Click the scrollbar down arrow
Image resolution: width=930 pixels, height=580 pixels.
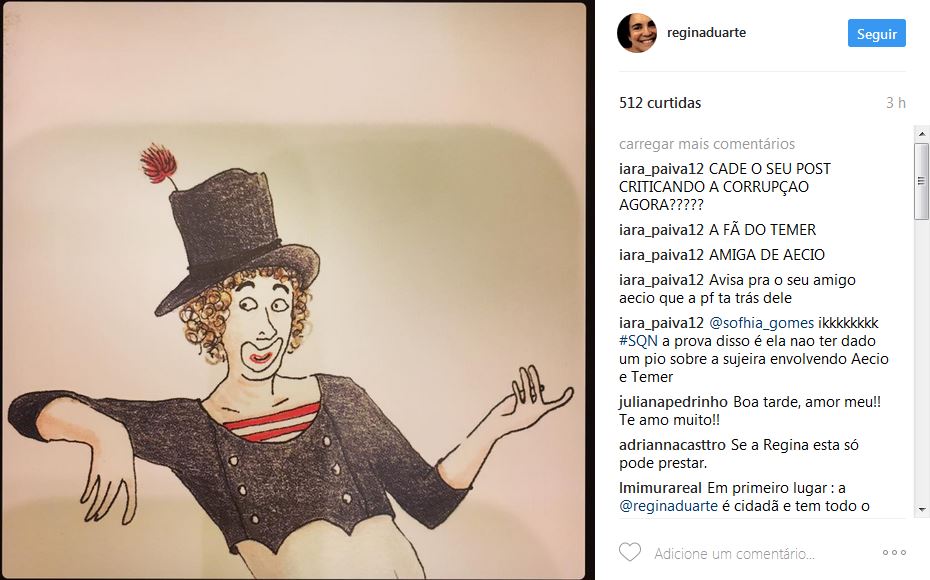pos(921,509)
